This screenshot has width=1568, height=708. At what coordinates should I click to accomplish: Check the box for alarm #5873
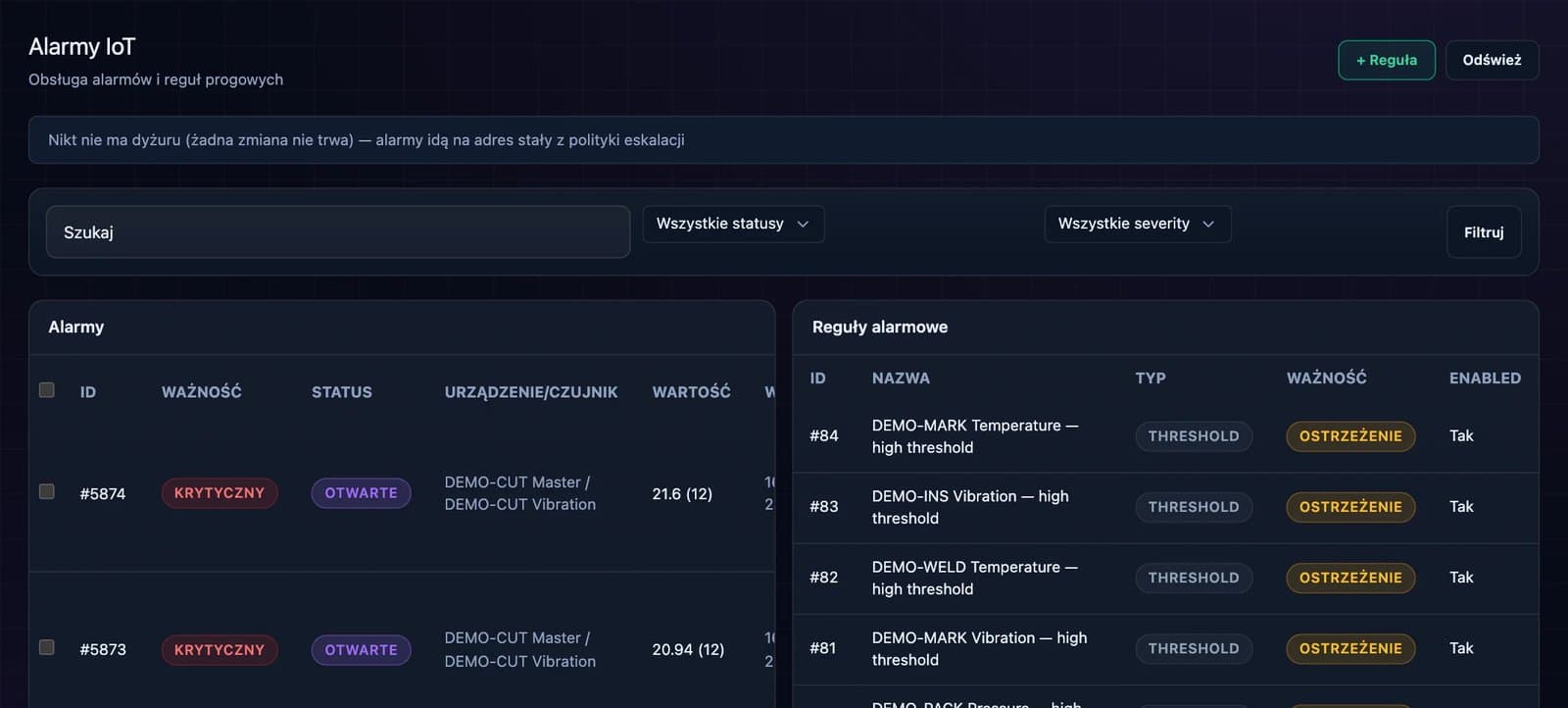46,647
